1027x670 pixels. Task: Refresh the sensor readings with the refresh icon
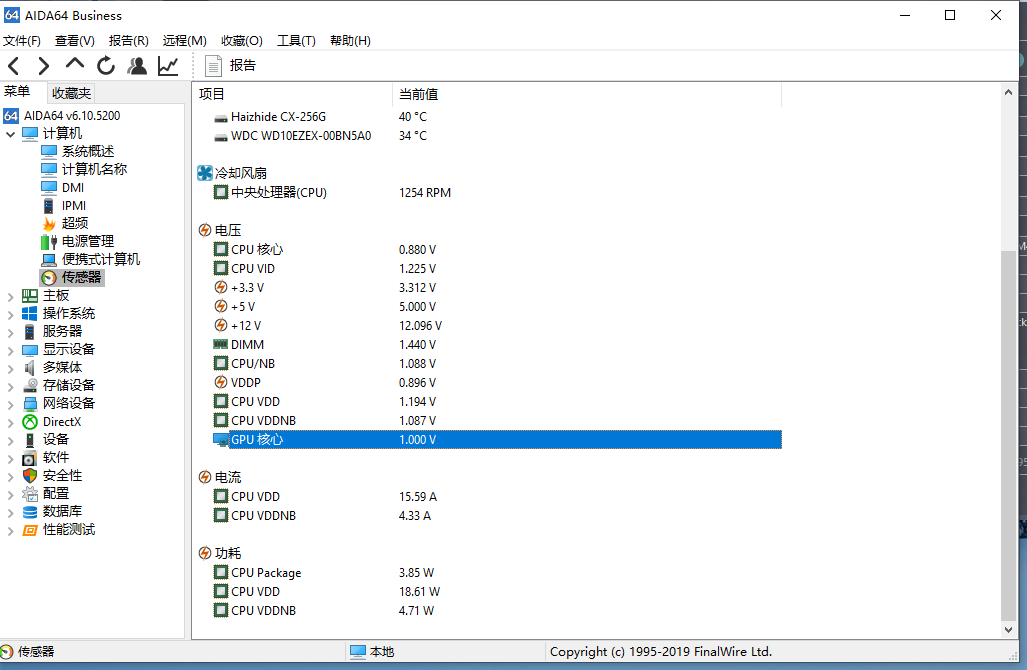(x=105, y=65)
